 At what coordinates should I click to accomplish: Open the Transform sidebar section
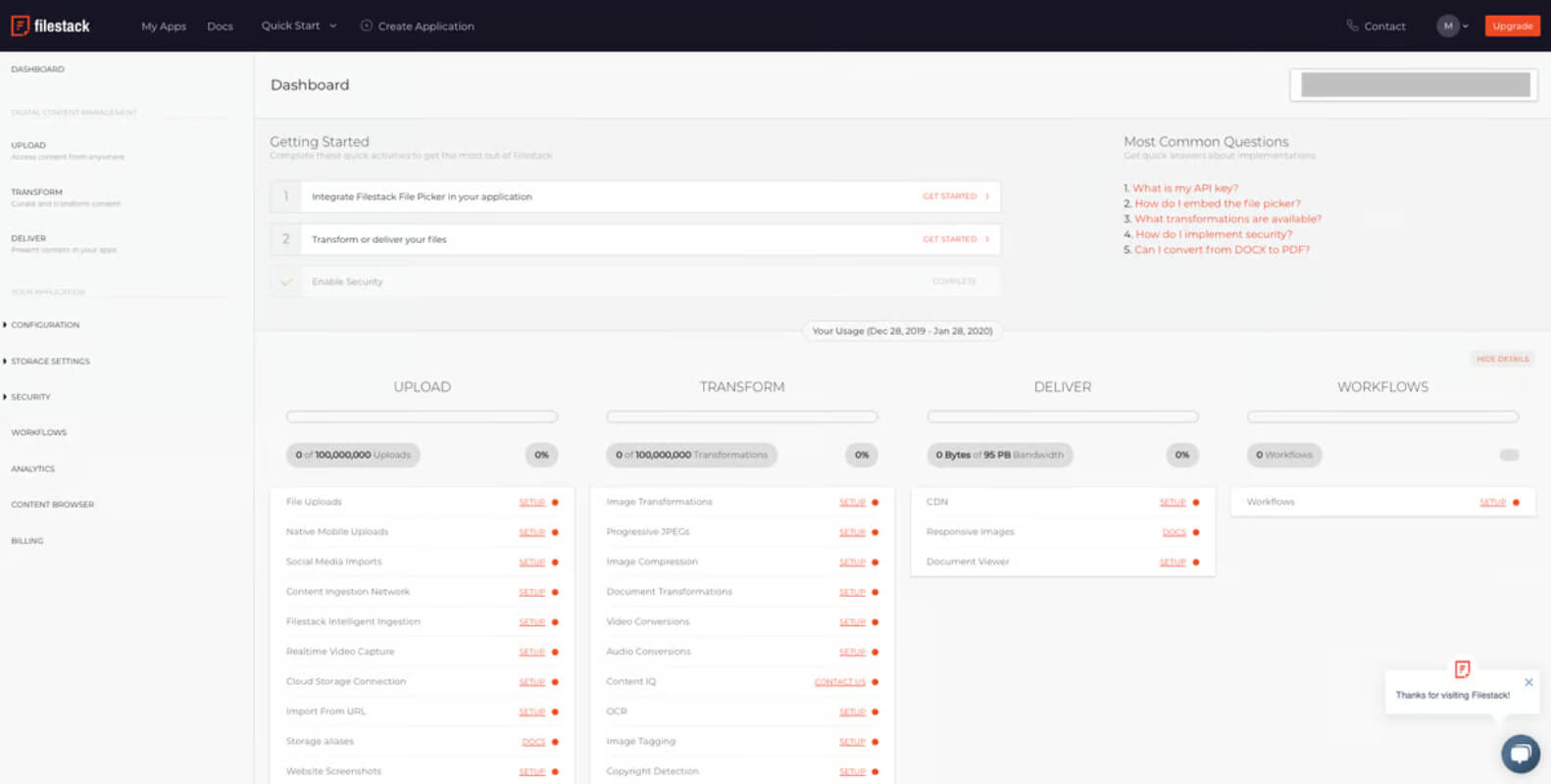[66, 197]
